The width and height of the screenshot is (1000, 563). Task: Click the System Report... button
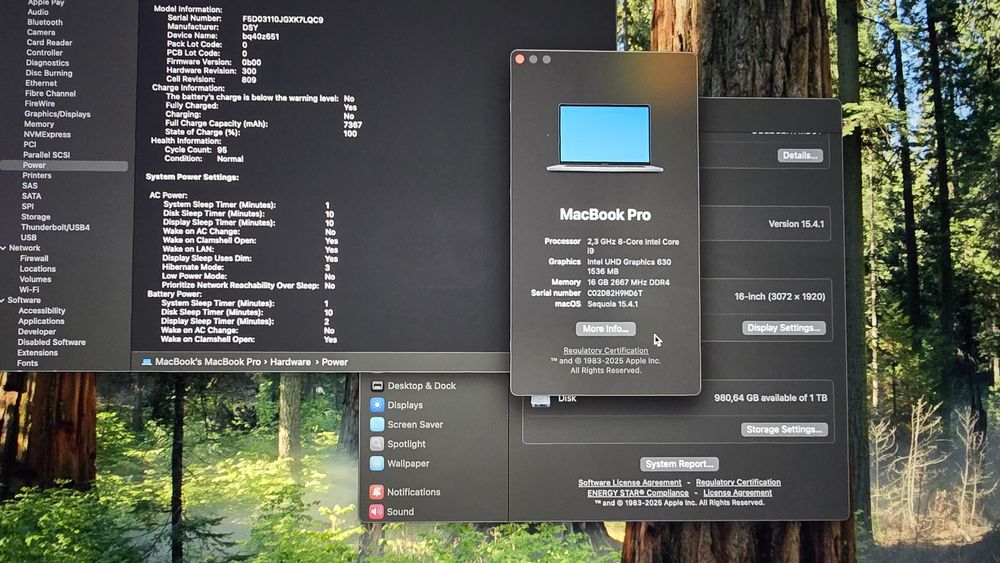[679, 464]
